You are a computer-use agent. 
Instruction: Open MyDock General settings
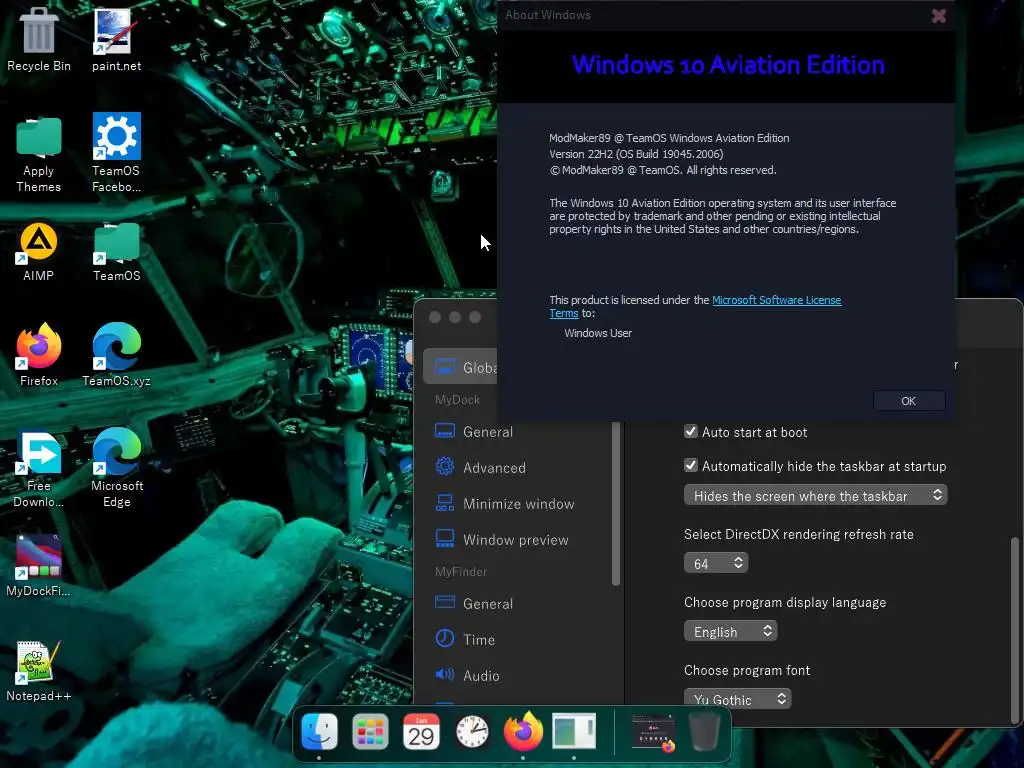tap(474, 432)
